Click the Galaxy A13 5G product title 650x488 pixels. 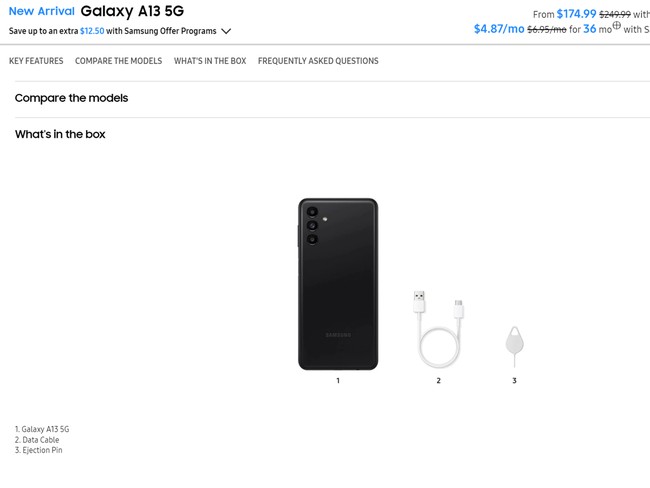tap(132, 11)
